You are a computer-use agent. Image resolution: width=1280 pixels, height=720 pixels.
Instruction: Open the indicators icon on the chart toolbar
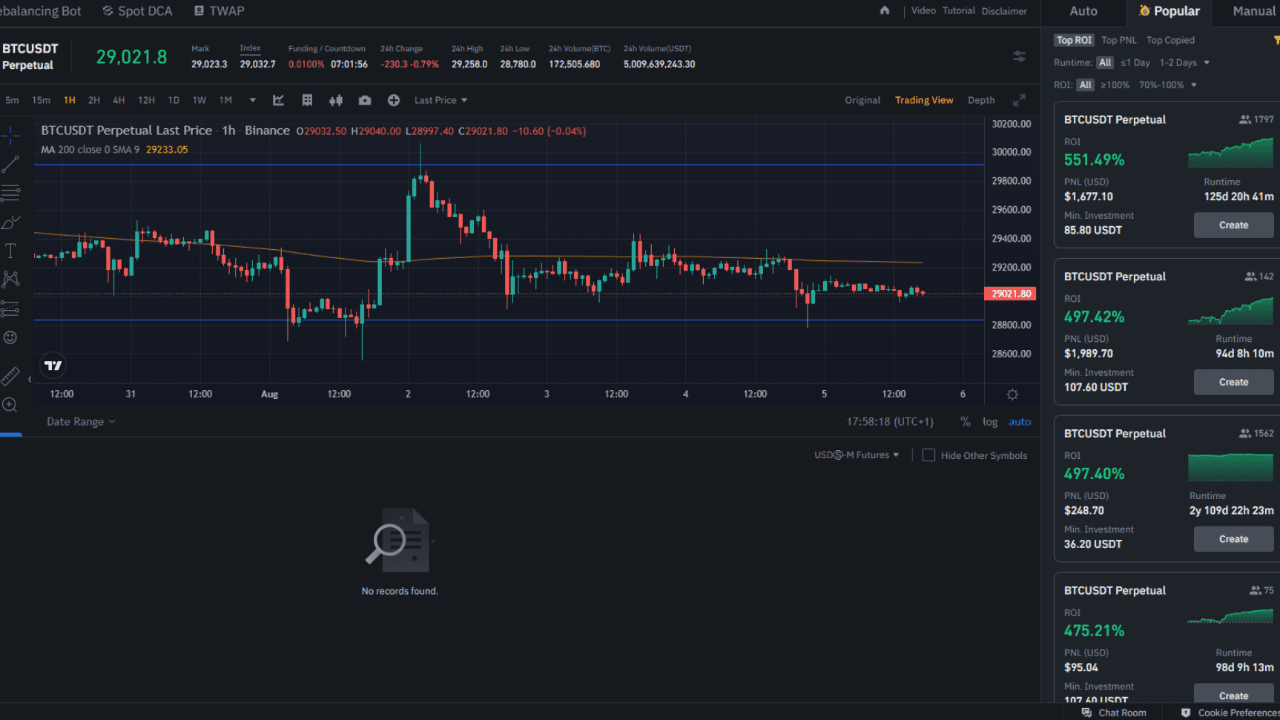tap(277, 99)
